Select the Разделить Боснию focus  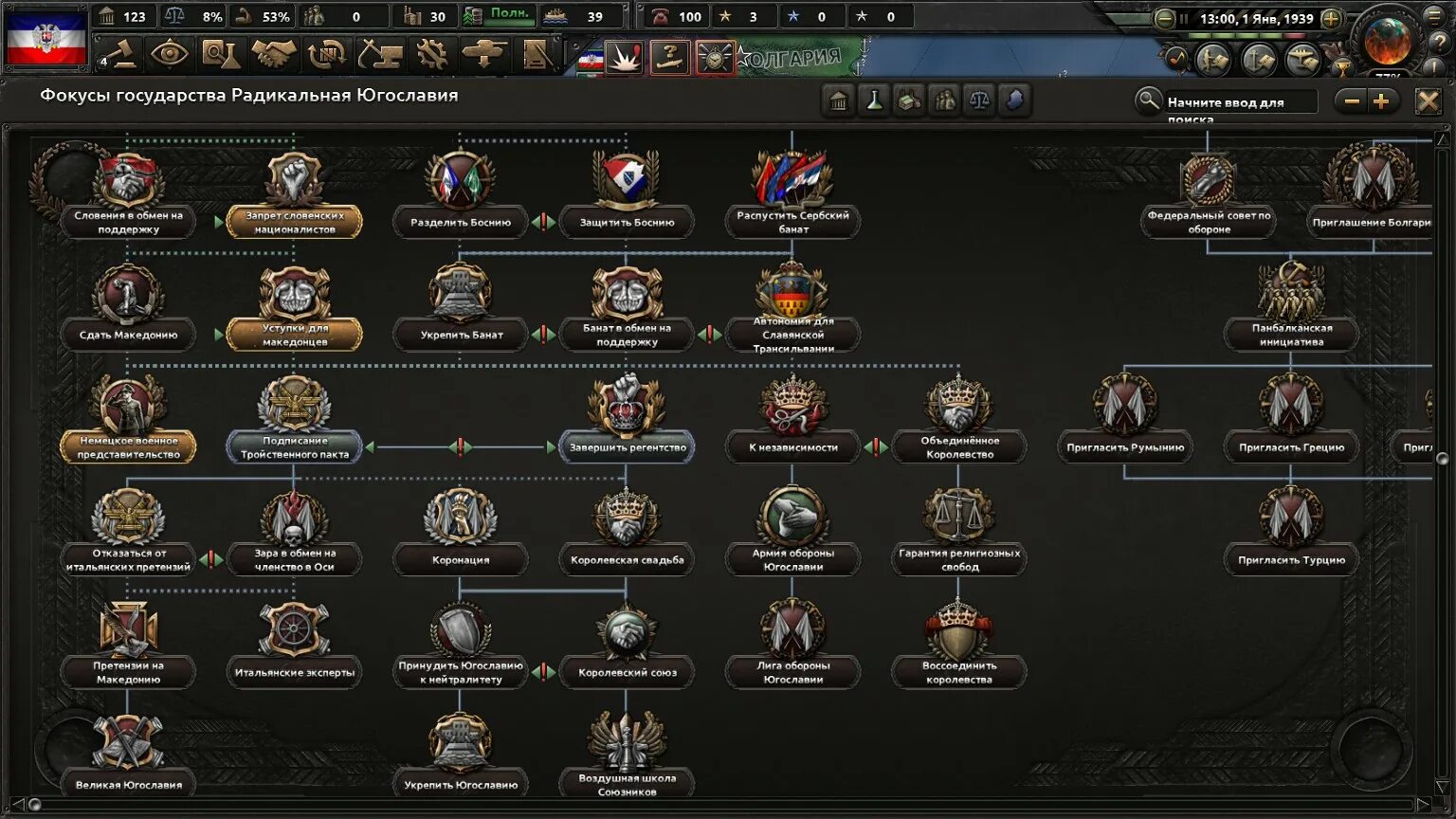(461, 223)
